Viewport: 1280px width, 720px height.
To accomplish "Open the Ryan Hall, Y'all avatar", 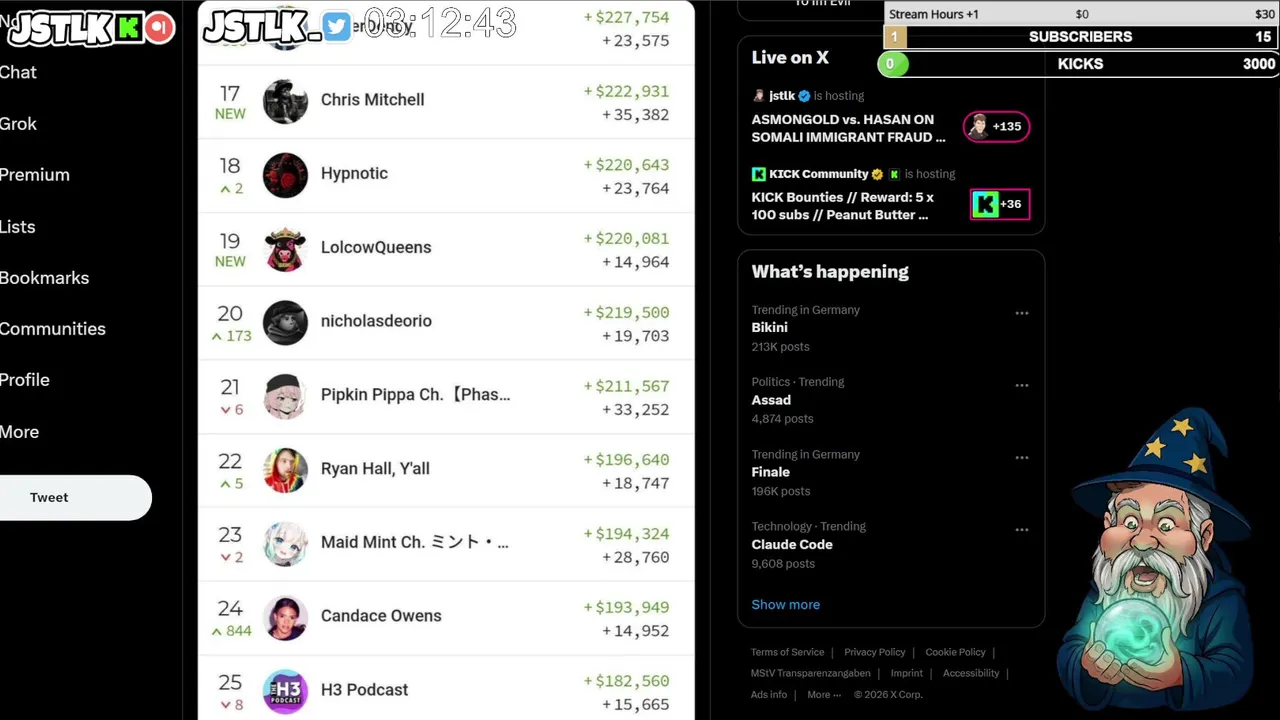I will pos(285,469).
